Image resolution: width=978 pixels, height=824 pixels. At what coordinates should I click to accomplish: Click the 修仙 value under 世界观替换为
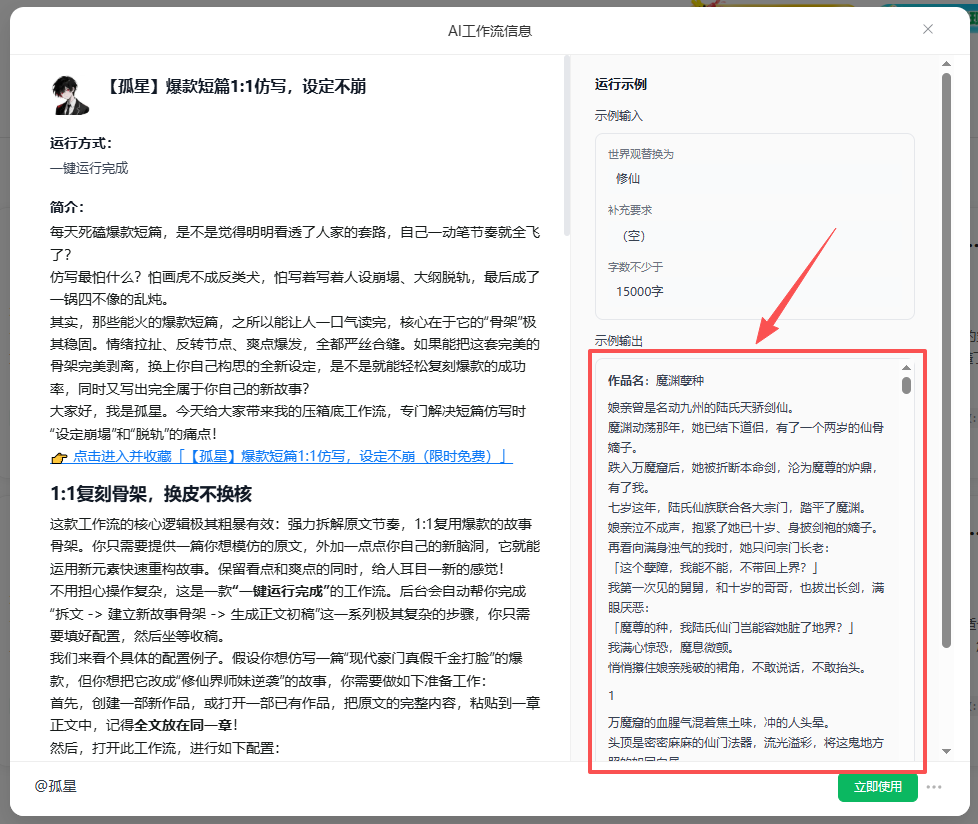click(627, 178)
